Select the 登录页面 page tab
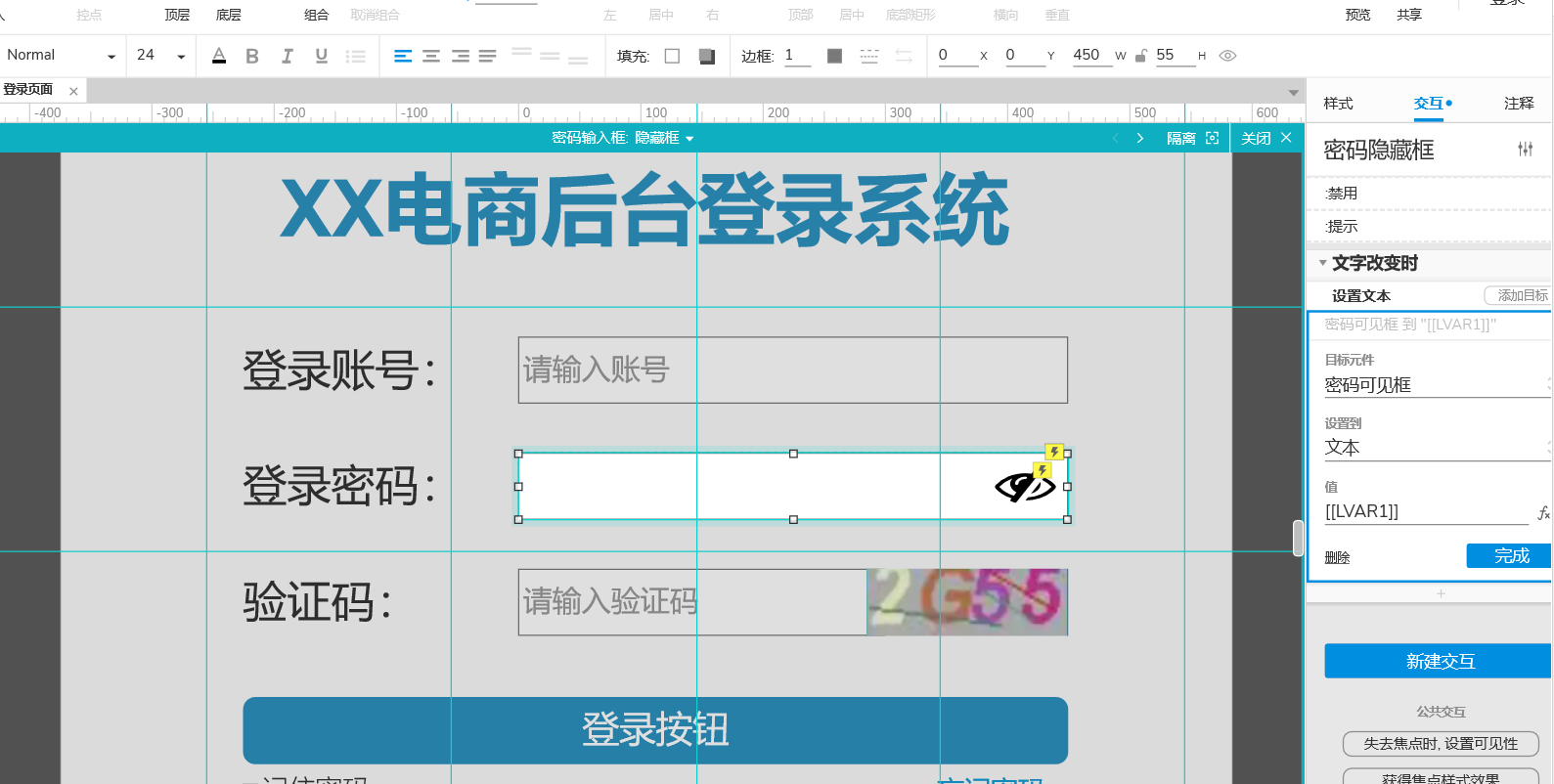 [27, 90]
